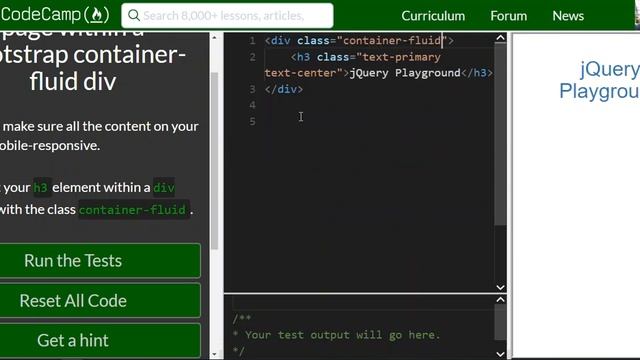The height and width of the screenshot is (360, 640).
Task: Click the instructions panel scrollbar thumb
Action: point(214,160)
